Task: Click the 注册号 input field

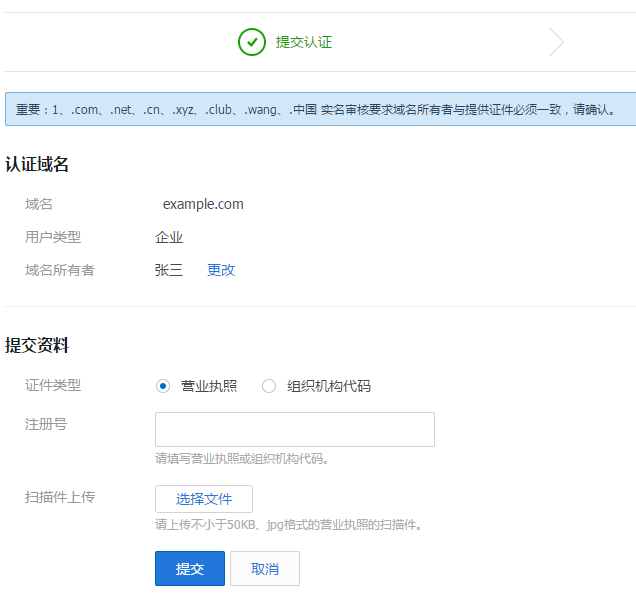Action: coord(295,429)
